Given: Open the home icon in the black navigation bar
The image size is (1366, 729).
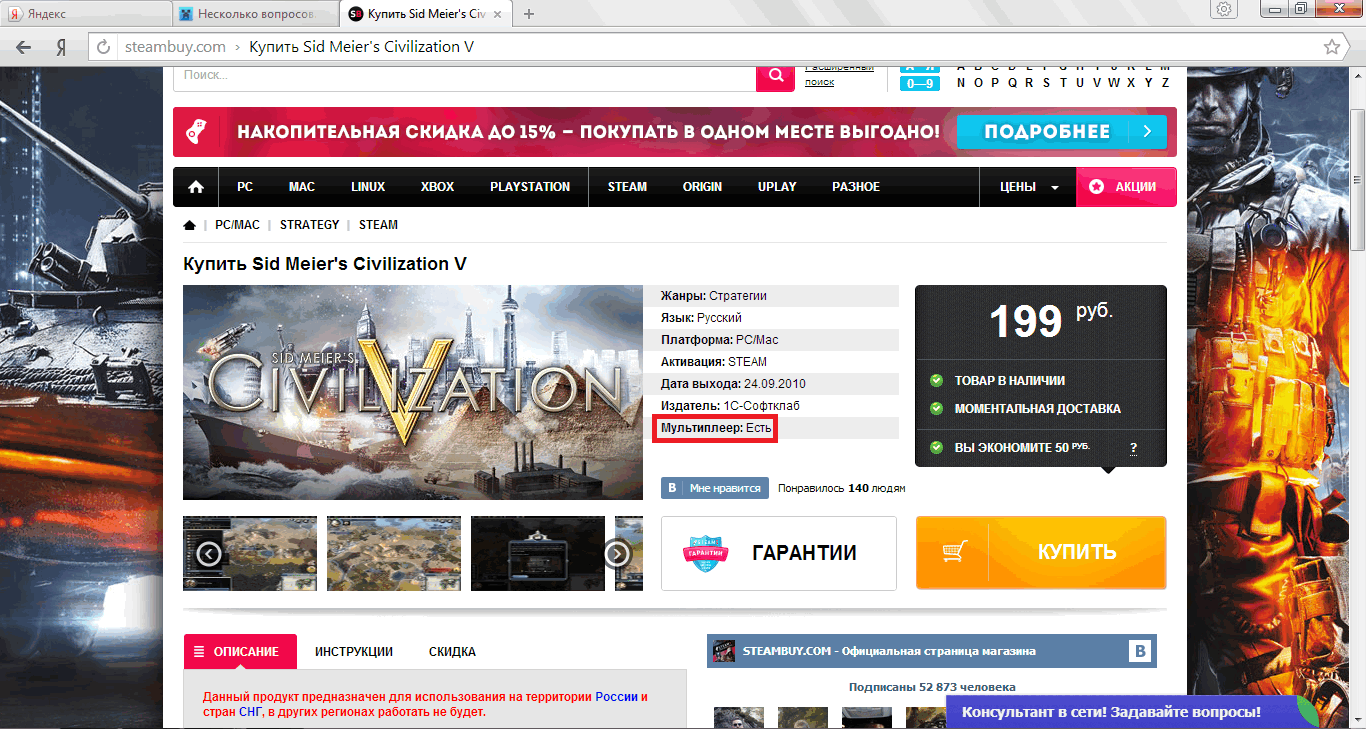Looking at the screenshot, I should (196, 187).
